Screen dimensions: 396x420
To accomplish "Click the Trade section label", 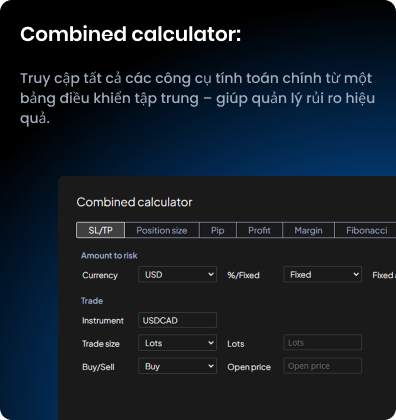I will [92, 301].
